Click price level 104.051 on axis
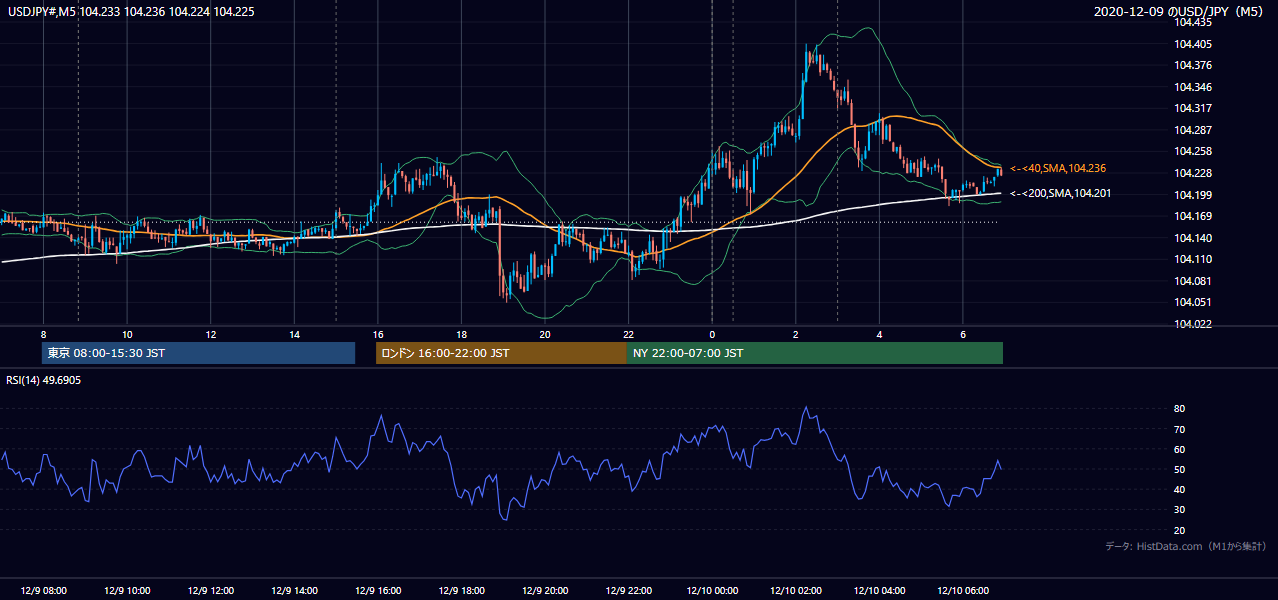Image resolution: width=1278 pixels, height=600 pixels. click(1194, 302)
